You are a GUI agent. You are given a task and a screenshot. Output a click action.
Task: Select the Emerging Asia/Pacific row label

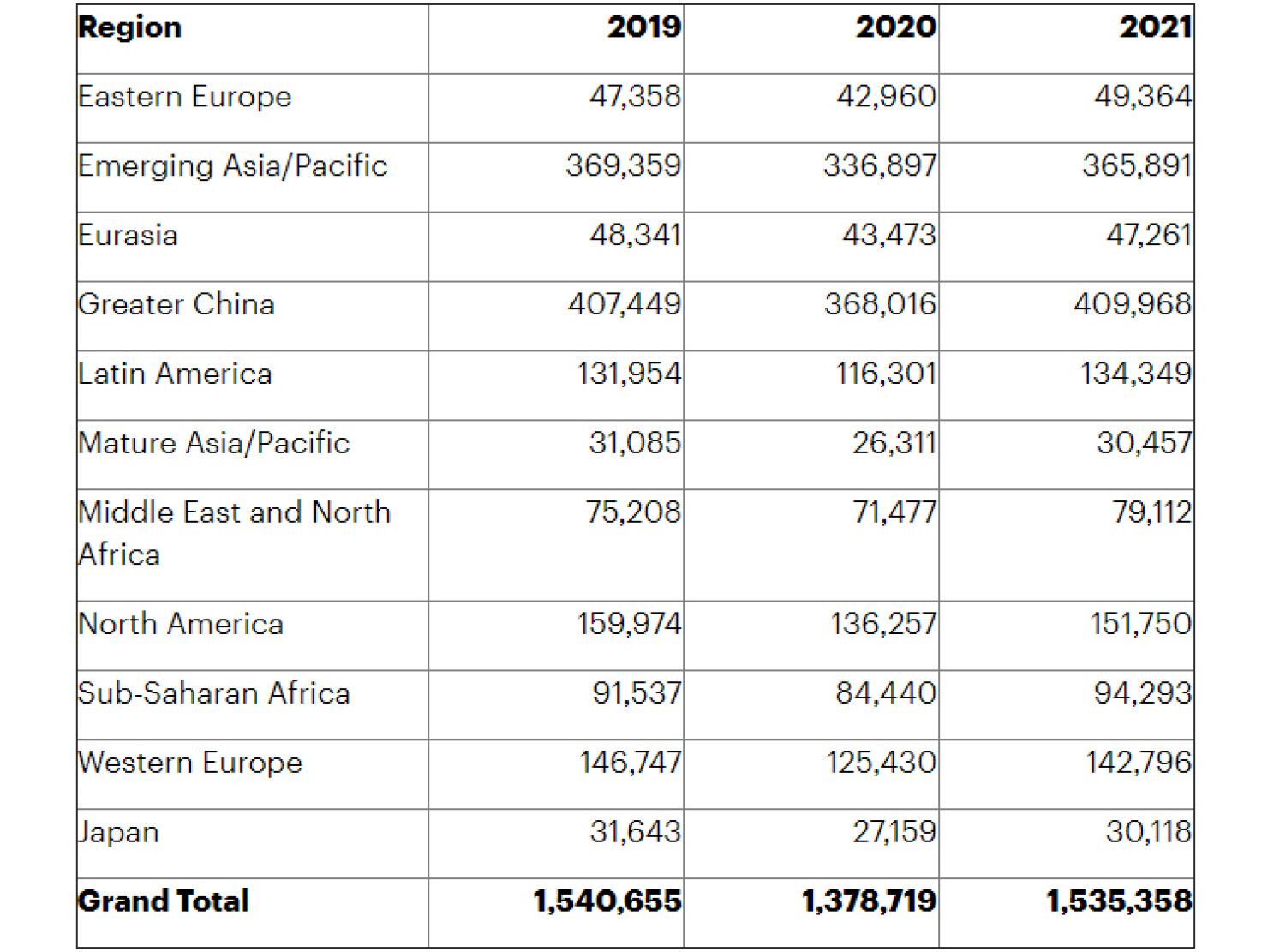tap(233, 165)
